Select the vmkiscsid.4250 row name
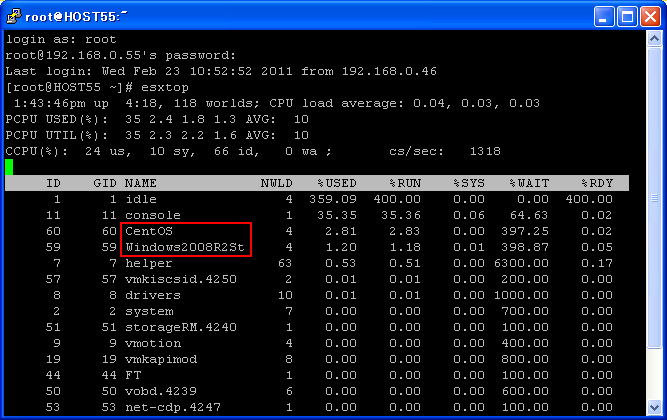This screenshot has width=667, height=420. click(181, 279)
